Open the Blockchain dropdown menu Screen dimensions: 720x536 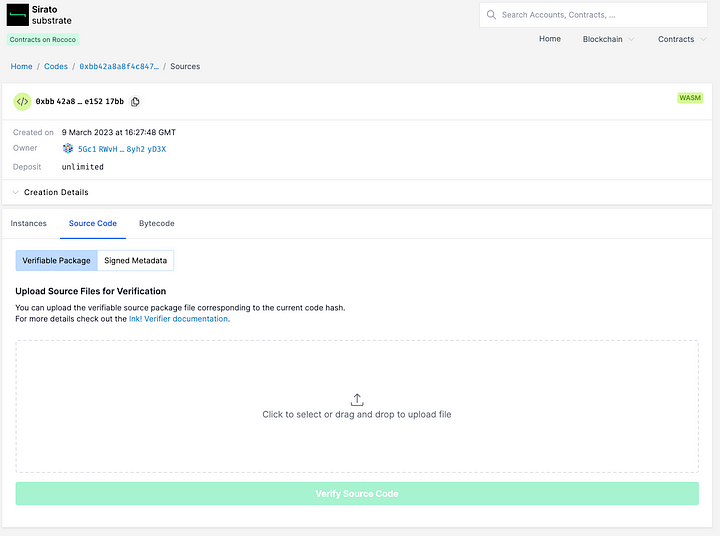608,39
